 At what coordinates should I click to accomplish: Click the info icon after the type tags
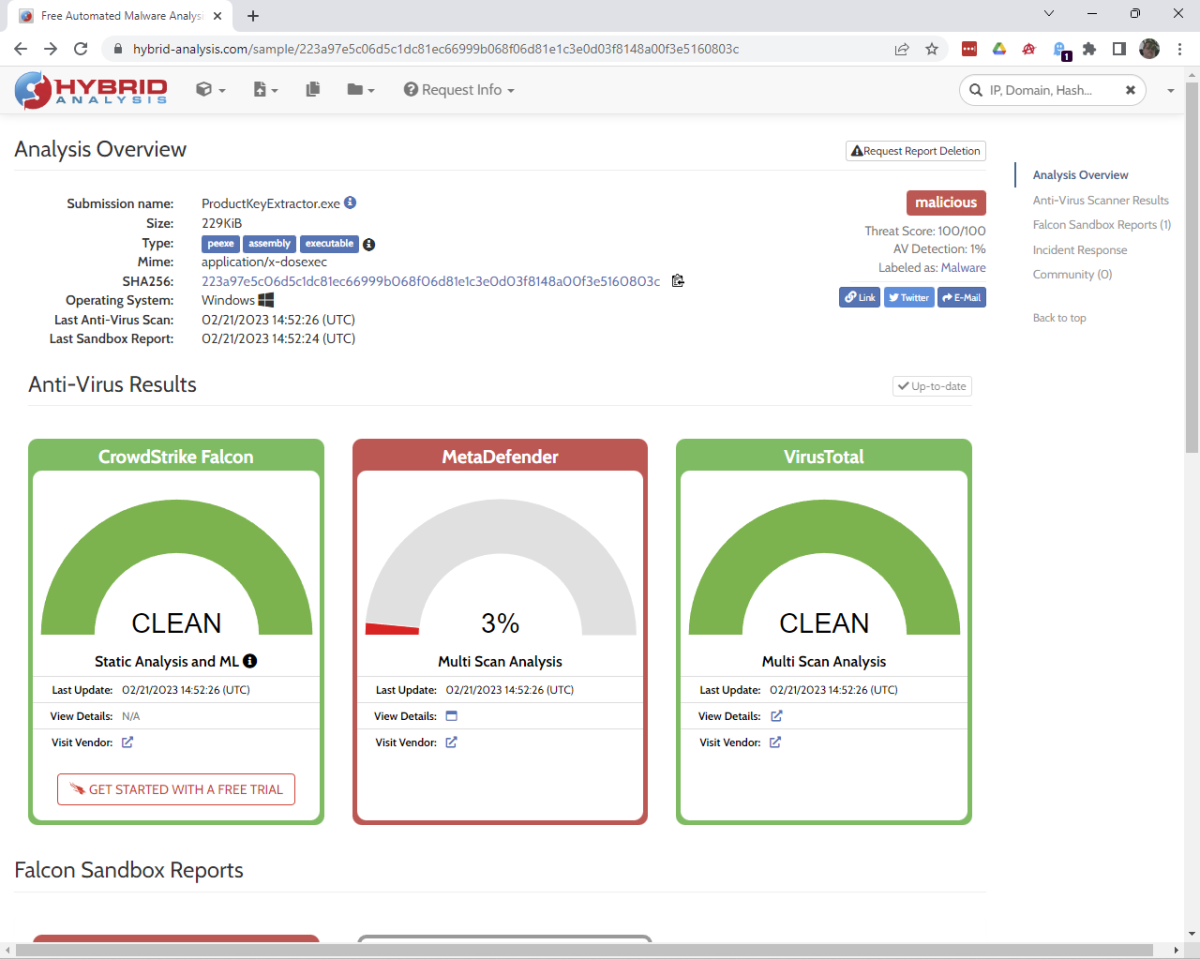[368, 244]
